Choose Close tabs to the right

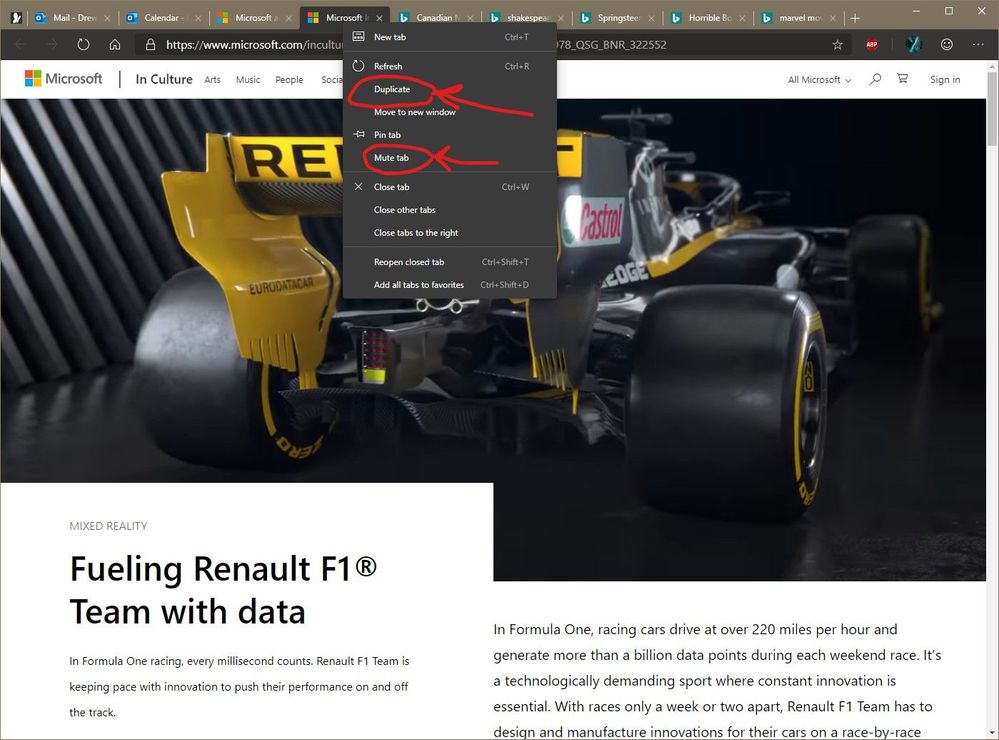pyautogui.click(x=450, y=233)
